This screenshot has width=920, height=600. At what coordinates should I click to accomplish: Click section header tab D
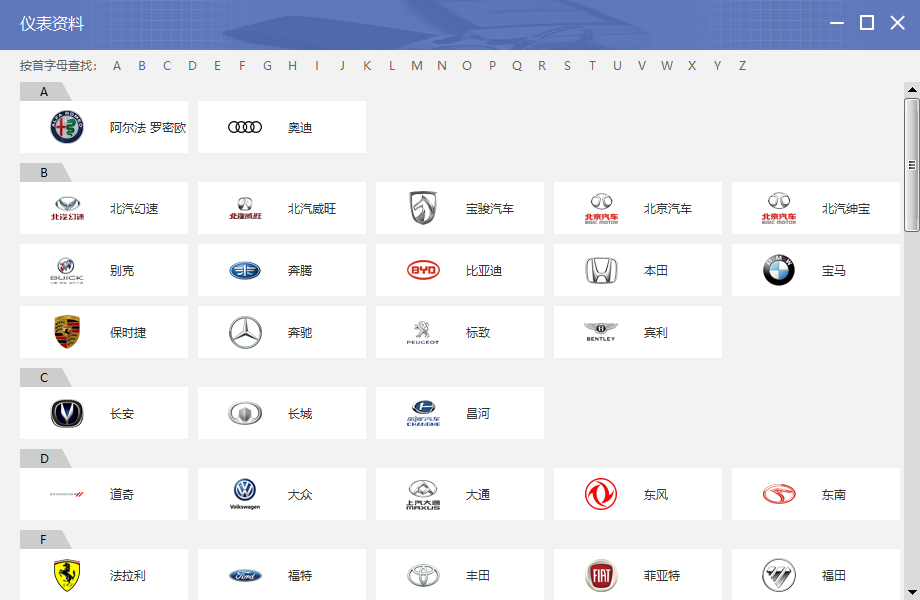coord(45,459)
